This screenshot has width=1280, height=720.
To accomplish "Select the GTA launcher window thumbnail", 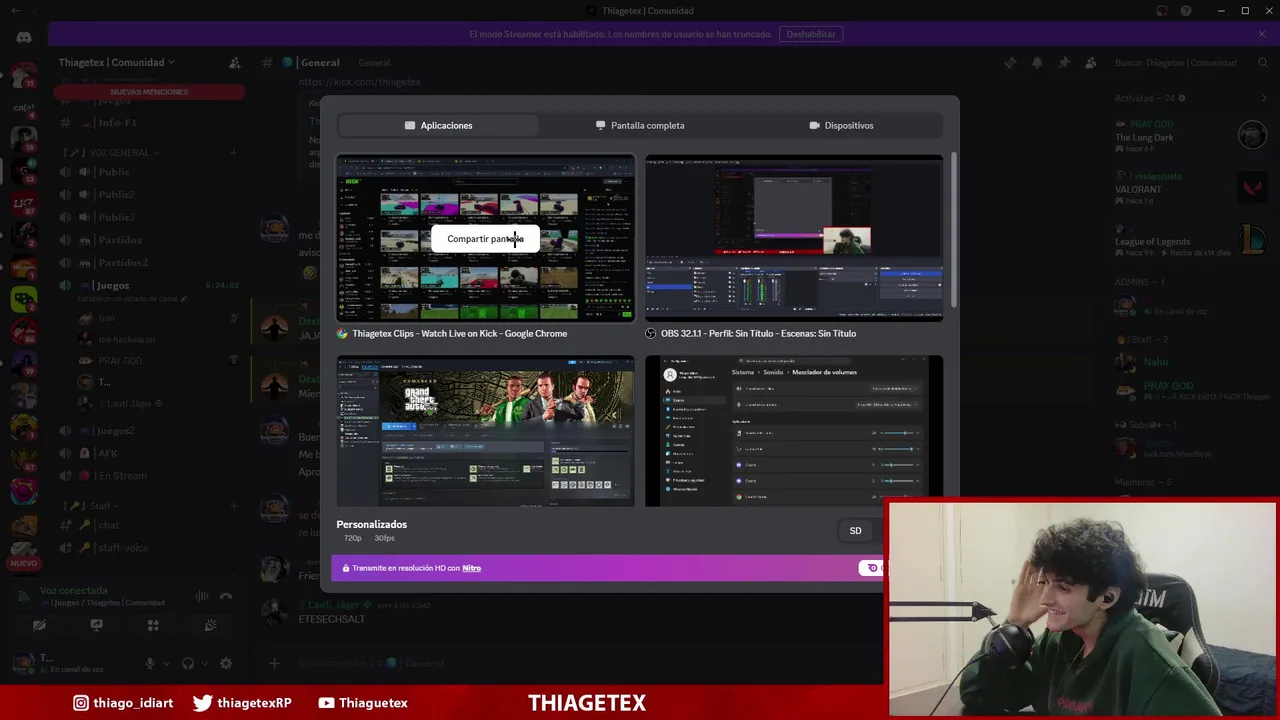I will pos(485,431).
